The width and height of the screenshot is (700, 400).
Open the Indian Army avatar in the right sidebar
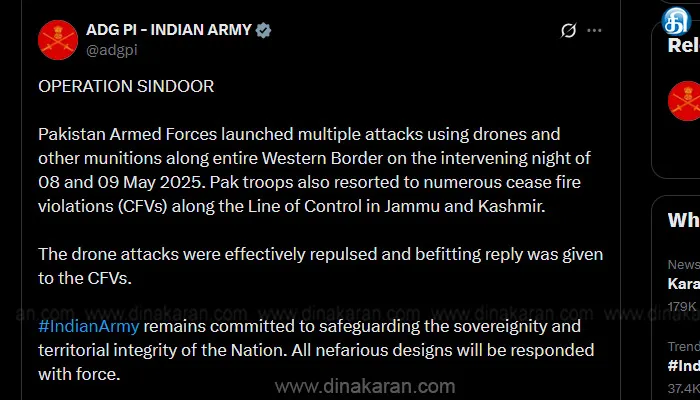click(684, 101)
